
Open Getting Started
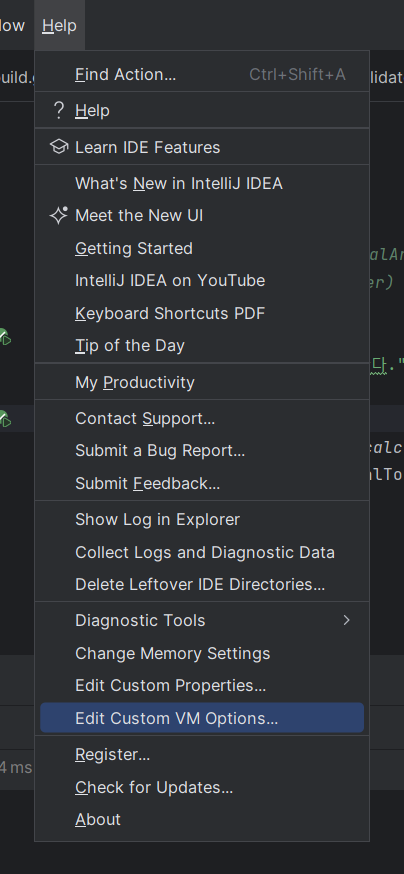click(202, 248)
